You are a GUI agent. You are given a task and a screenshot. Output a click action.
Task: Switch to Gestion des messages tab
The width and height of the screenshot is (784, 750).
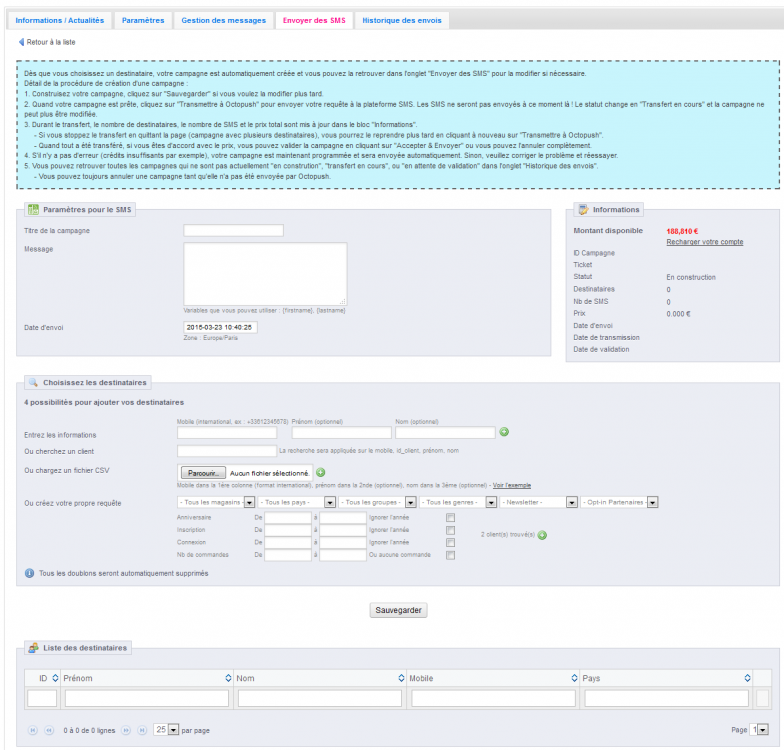coord(224,20)
